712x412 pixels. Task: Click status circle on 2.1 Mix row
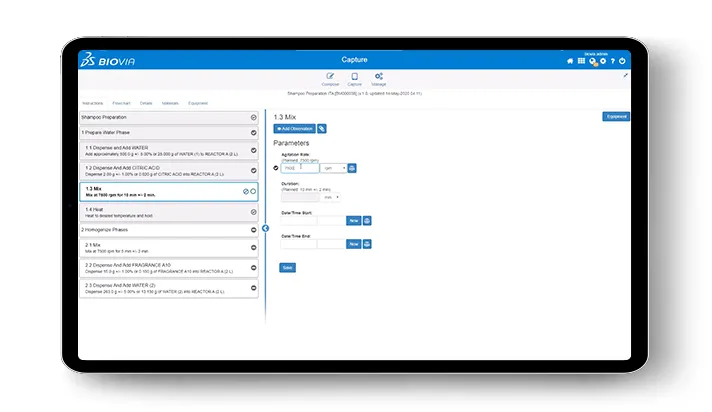(x=253, y=248)
